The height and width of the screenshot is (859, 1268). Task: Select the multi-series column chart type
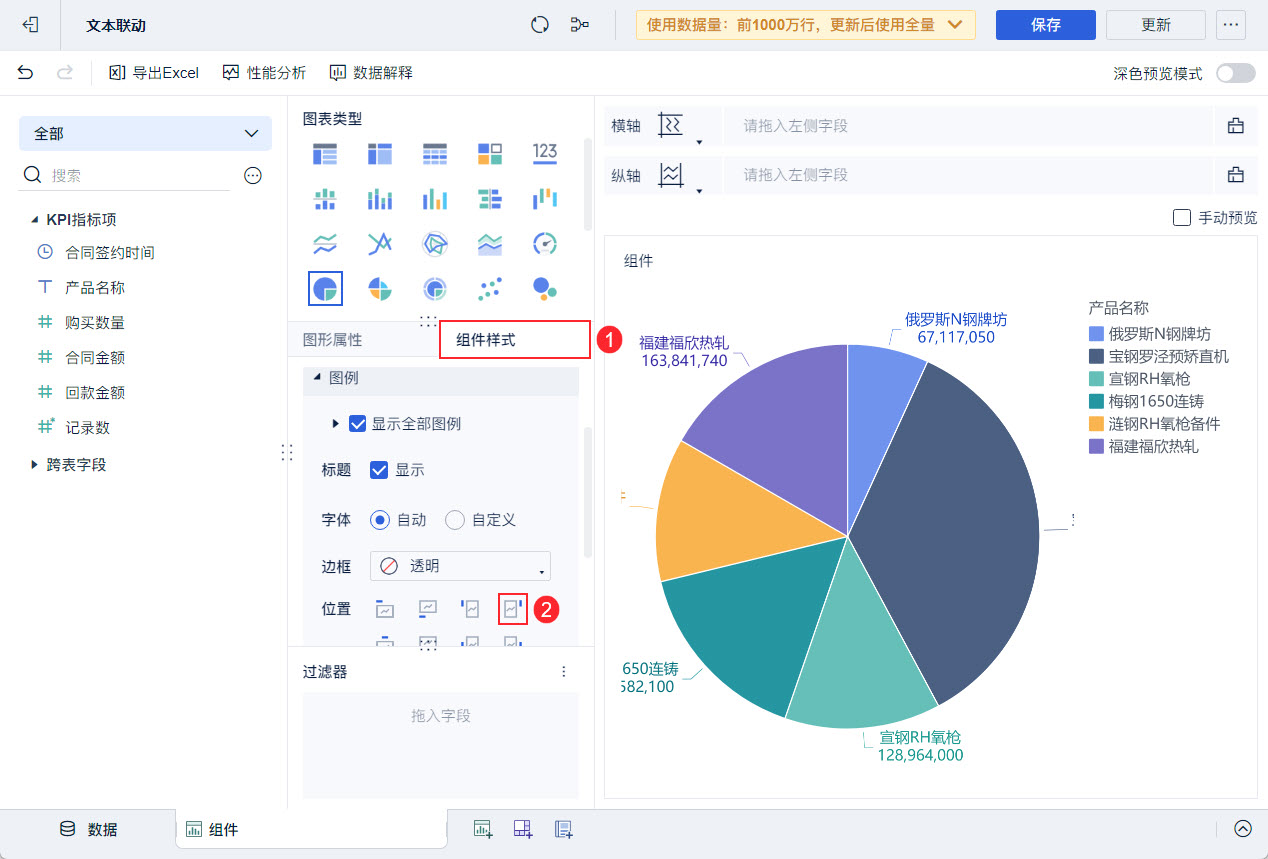click(435, 198)
